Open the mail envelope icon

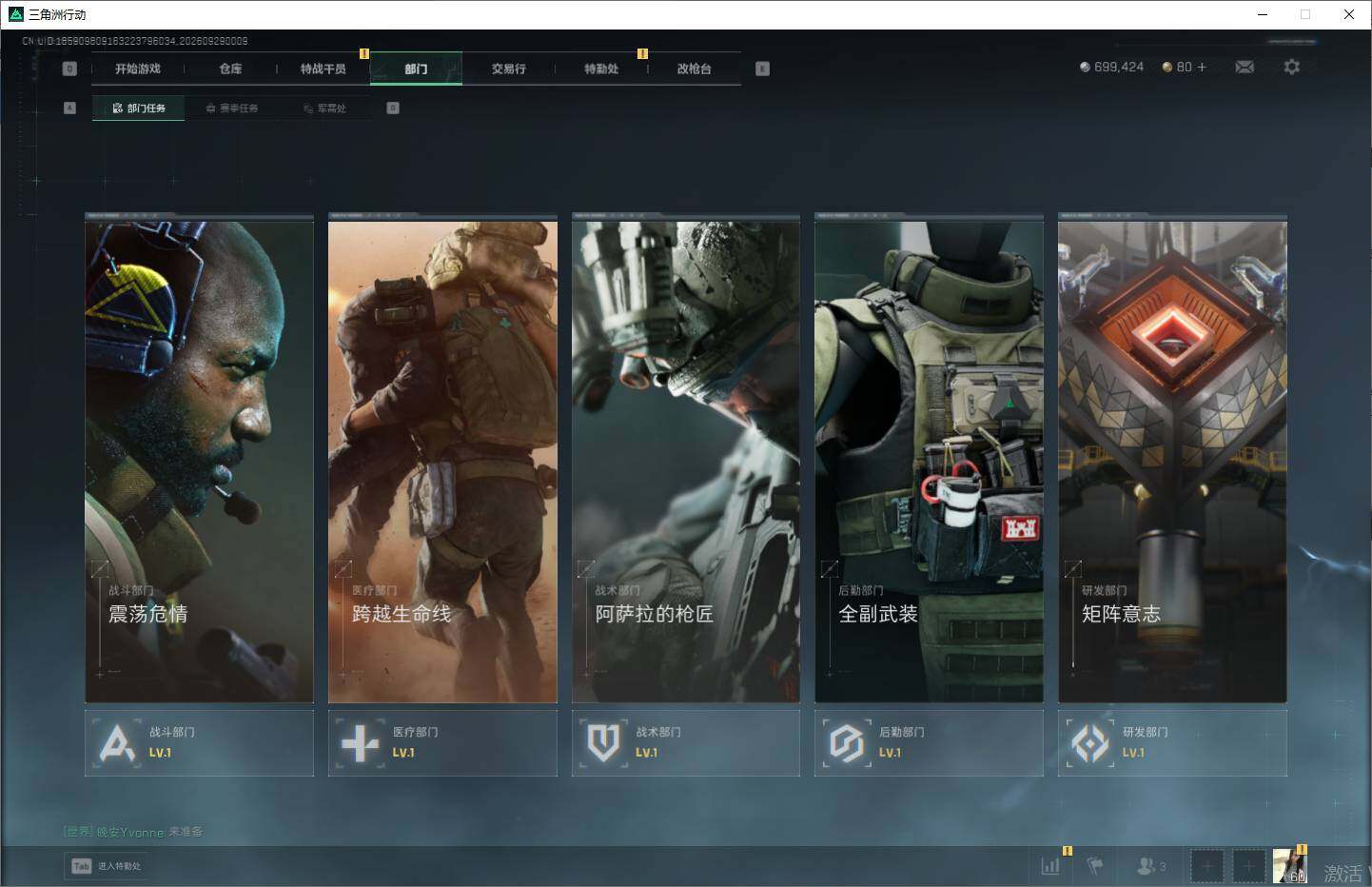pos(1245,67)
